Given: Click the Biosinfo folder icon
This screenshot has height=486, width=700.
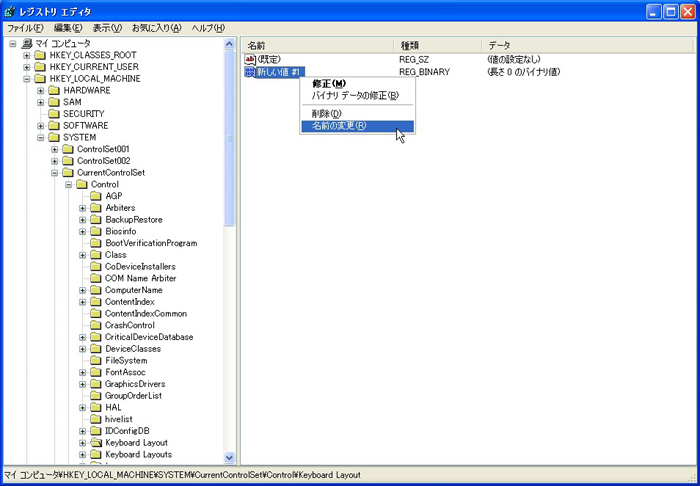Looking at the screenshot, I should pos(96,231).
